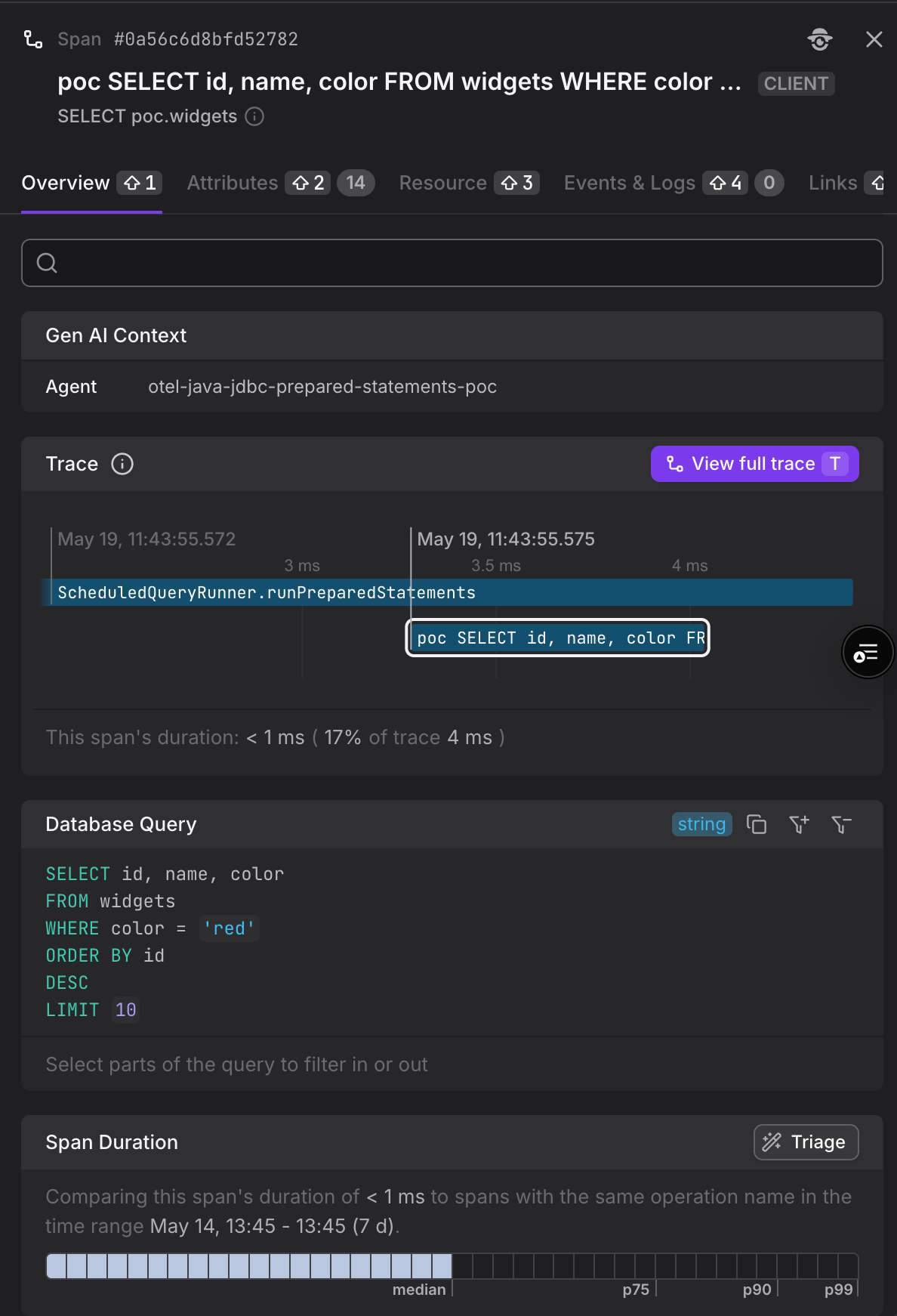The height and width of the screenshot is (1316, 897).
Task: Open the info icon next to SELECT poc.widgets
Action: click(255, 116)
